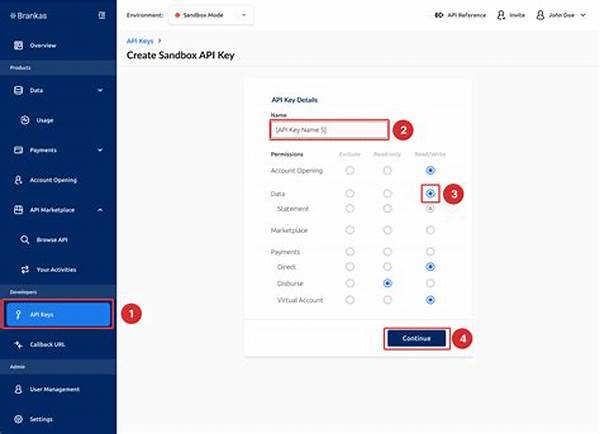Click the API key Name input field
The height and width of the screenshot is (434, 600).
pyautogui.click(x=329, y=129)
